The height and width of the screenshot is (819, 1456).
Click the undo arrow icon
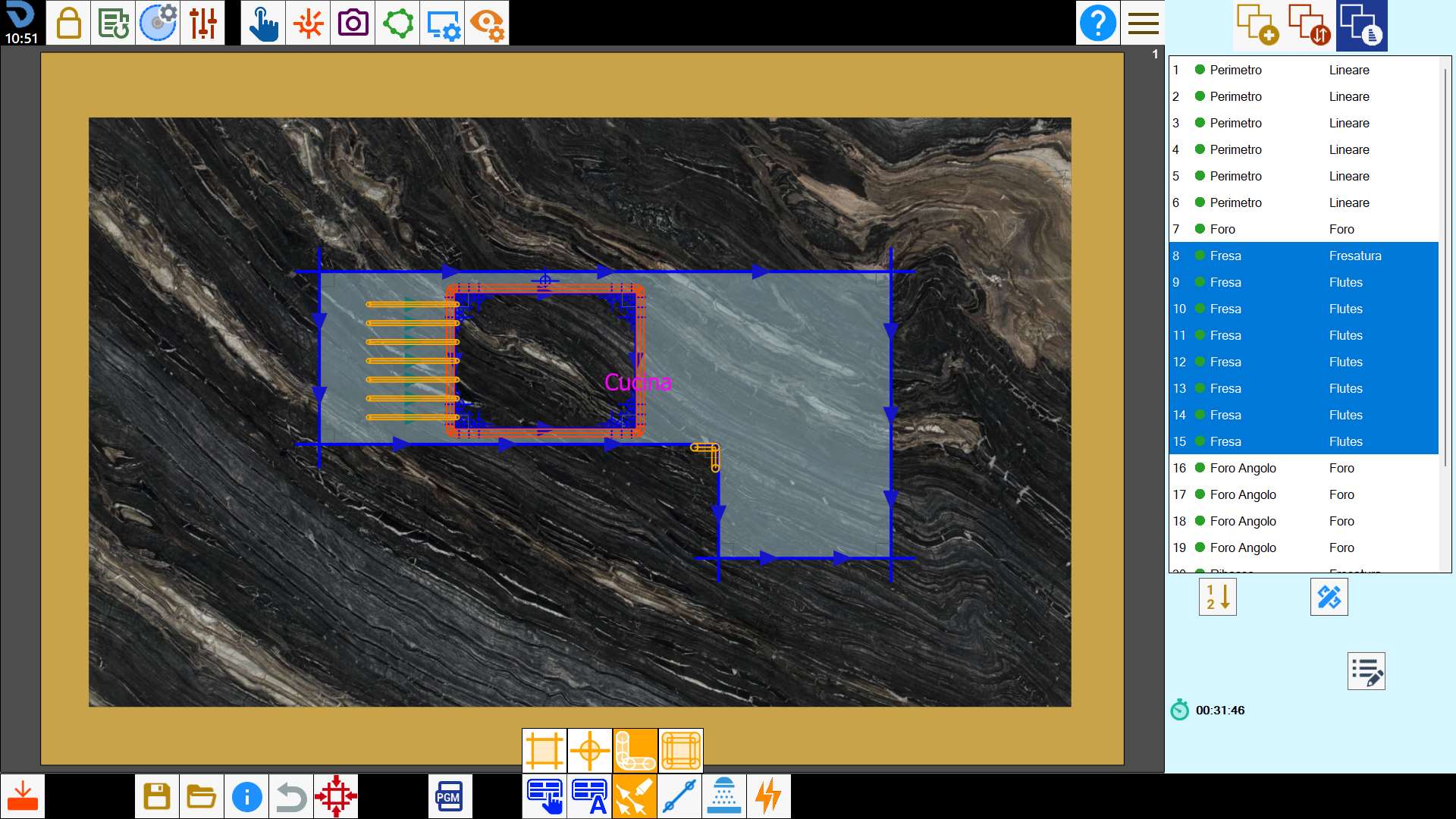point(291,796)
